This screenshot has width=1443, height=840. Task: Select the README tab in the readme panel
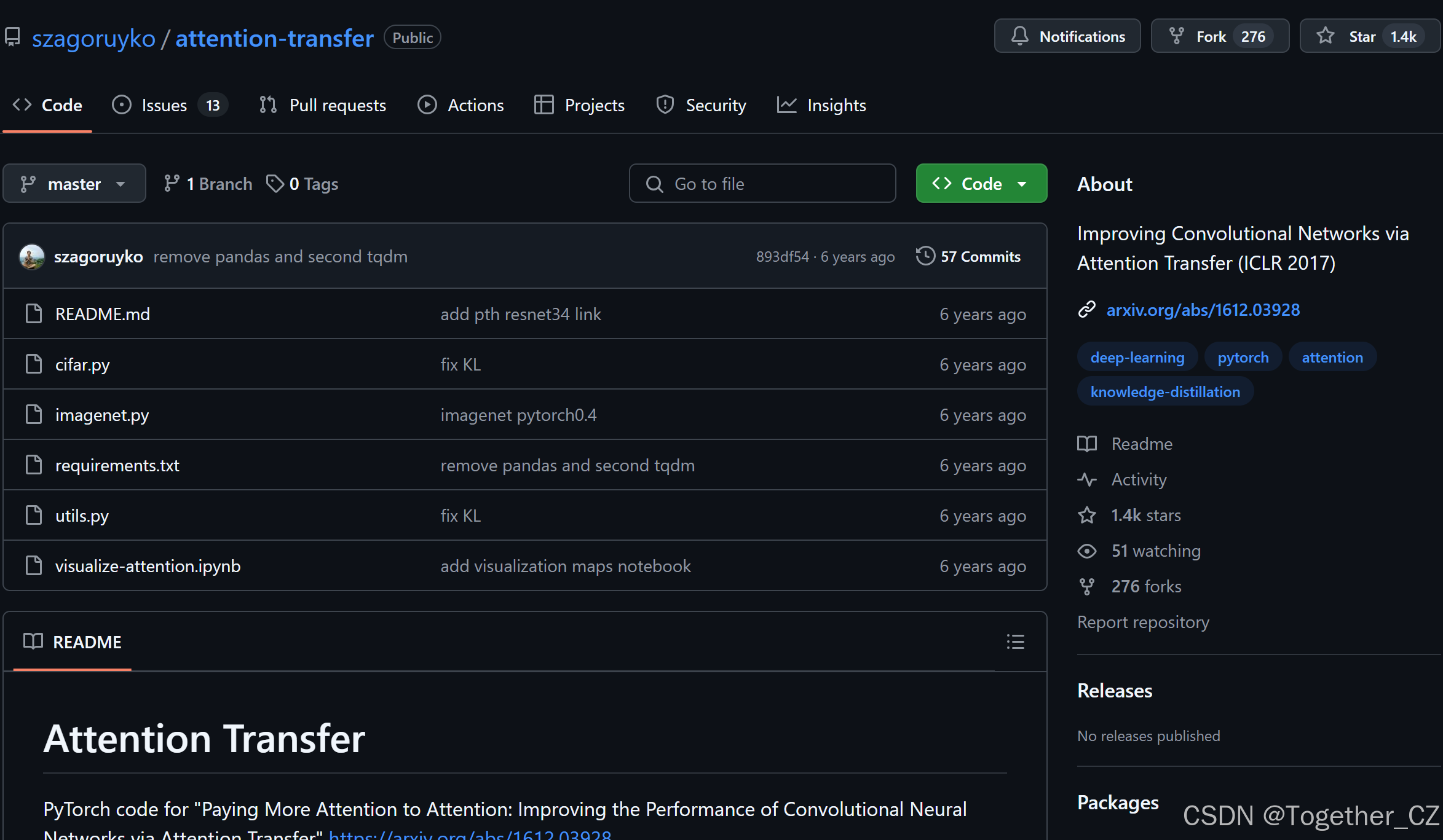click(73, 642)
